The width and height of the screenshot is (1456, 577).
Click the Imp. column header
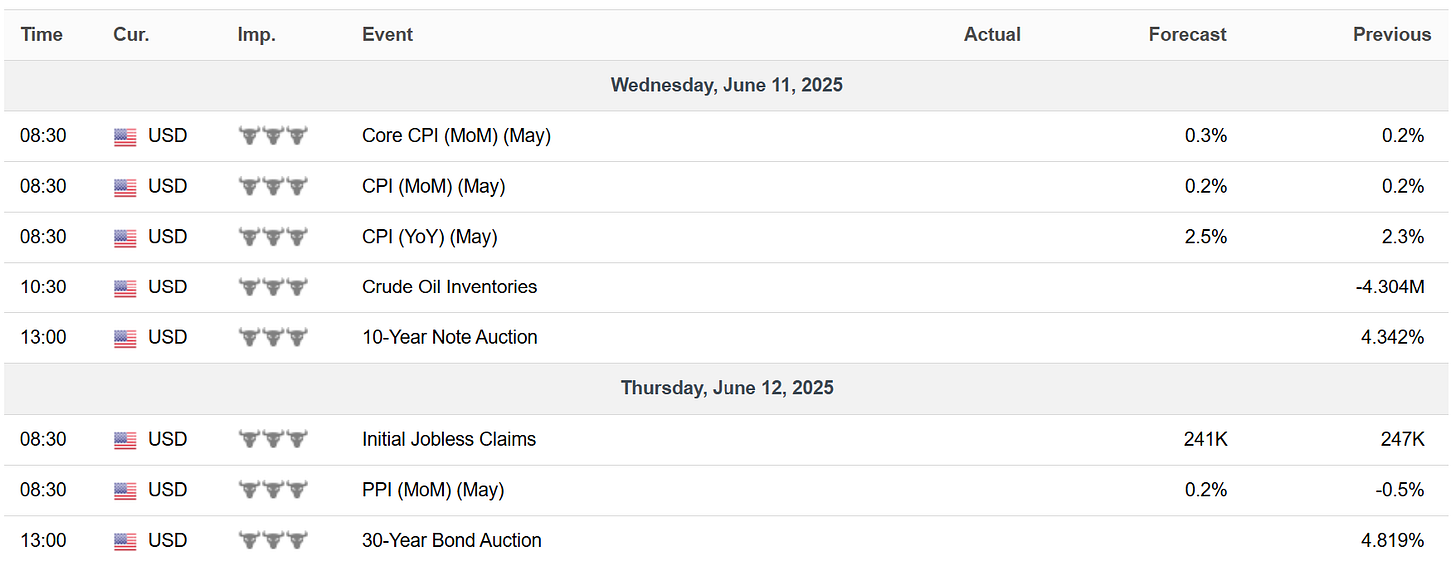(x=256, y=35)
